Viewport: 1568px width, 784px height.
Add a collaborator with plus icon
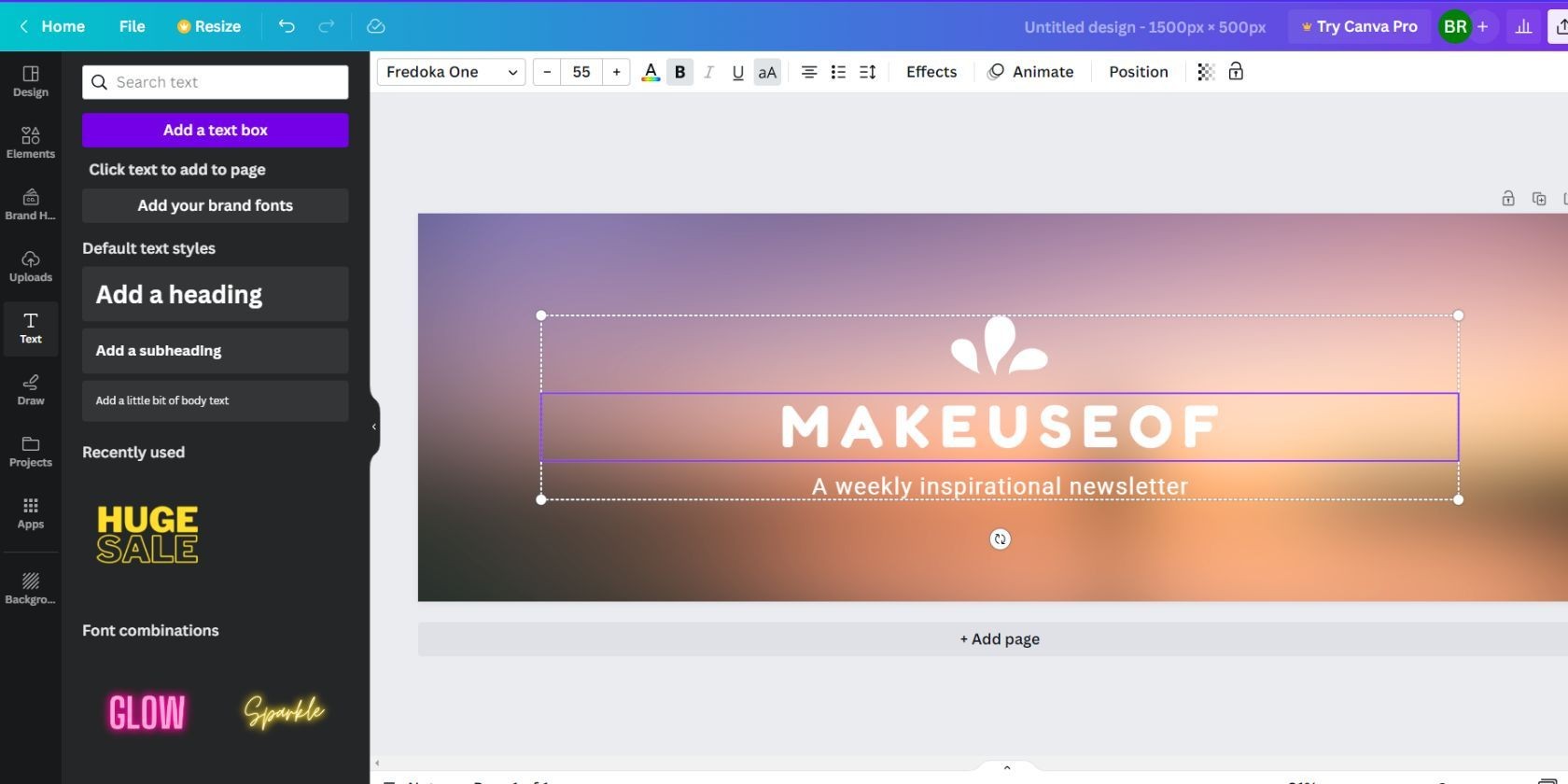tap(1482, 26)
